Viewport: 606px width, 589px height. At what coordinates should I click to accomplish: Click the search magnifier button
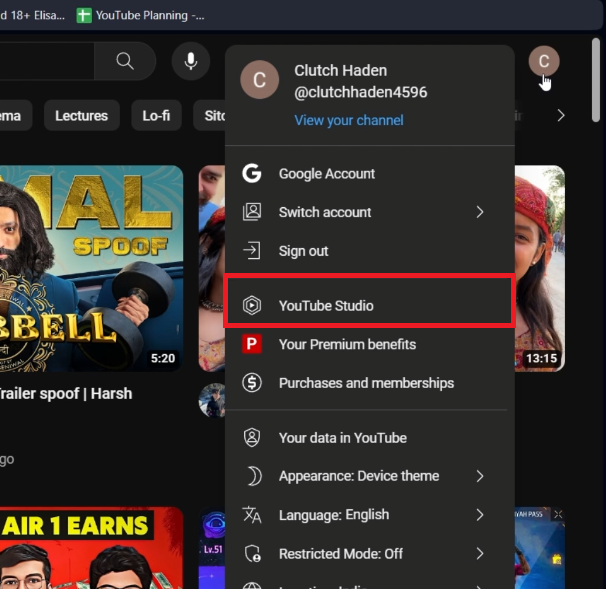(125, 61)
